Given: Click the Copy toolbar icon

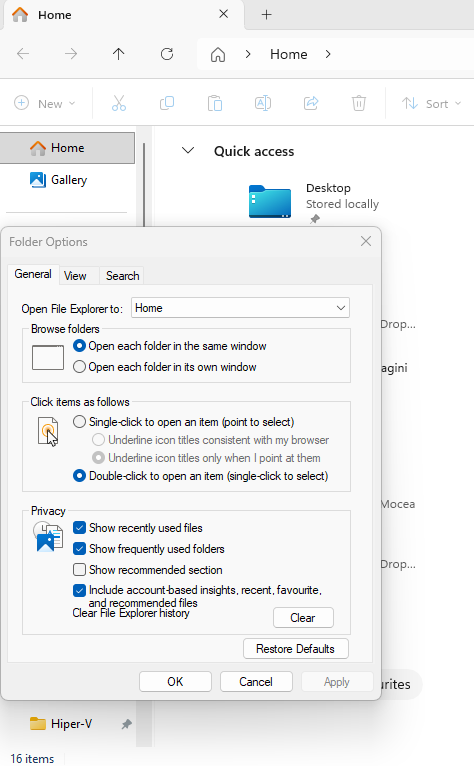Looking at the screenshot, I should 167,103.
